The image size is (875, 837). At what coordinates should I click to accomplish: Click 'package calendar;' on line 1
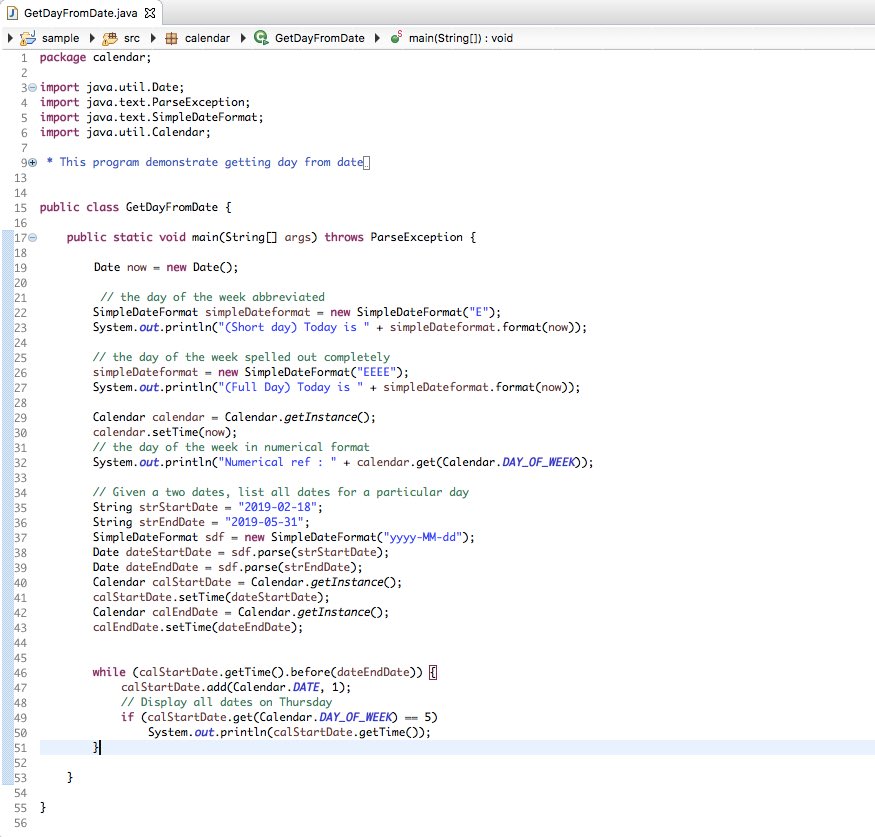pyautogui.click(x=95, y=57)
